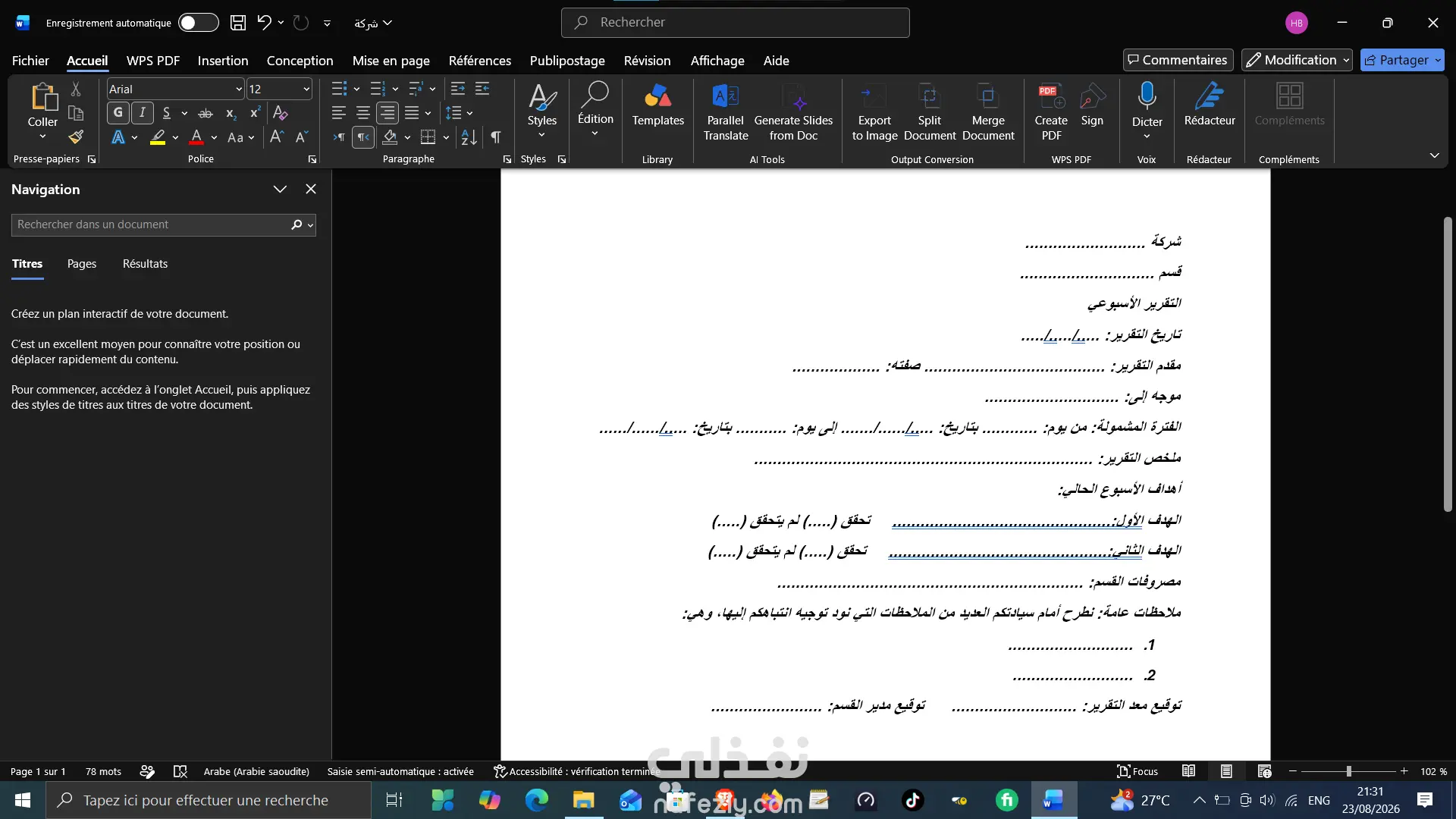This screenshot has height=819, width=1456.
Task: Toggle bold (G) formatting
Action: coord(118,113)
